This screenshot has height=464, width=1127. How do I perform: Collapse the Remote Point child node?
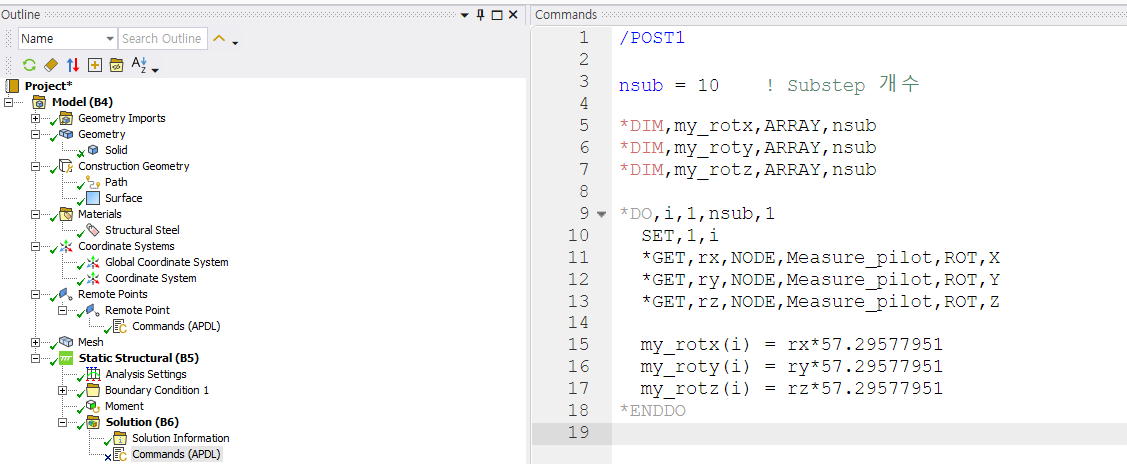coord(63,310)
